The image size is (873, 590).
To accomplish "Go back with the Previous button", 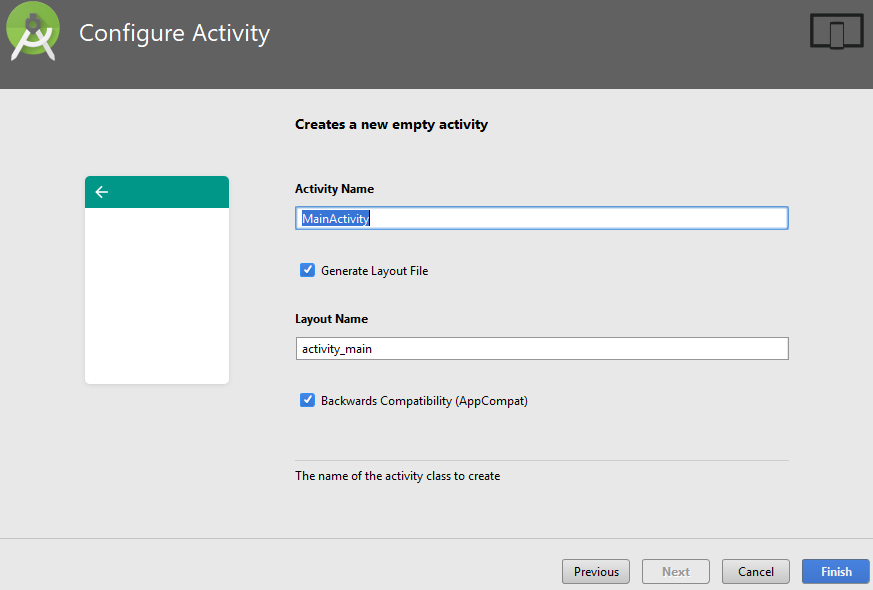I will point(596,572).
